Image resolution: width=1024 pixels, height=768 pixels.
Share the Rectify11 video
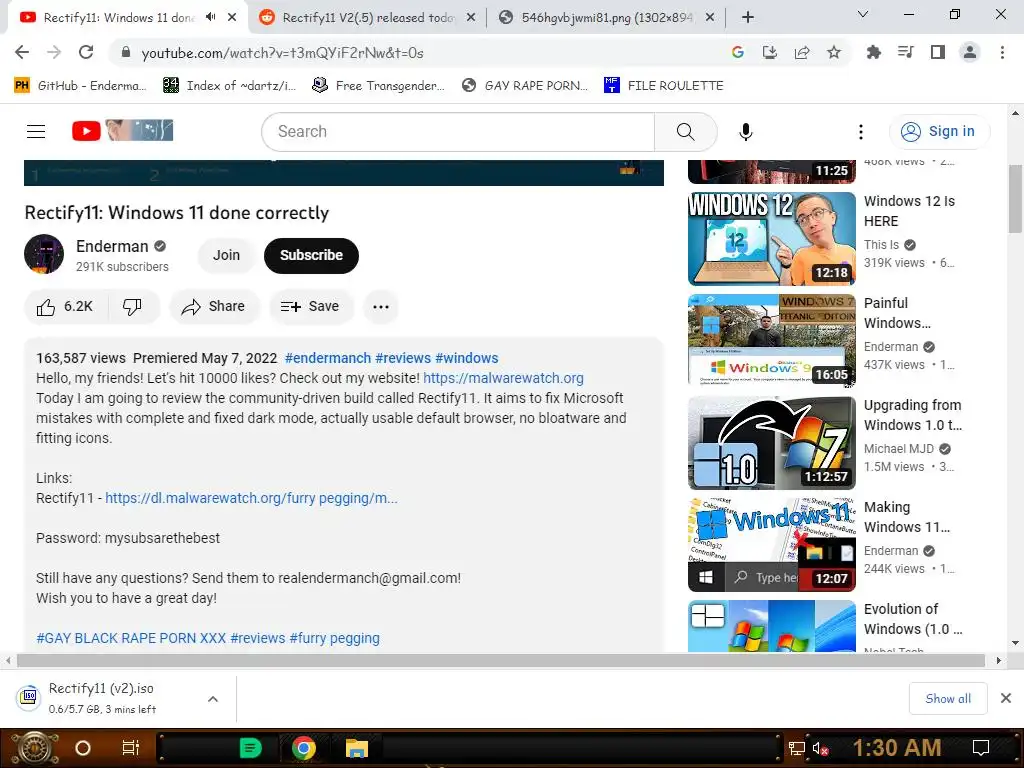point(214,306)
